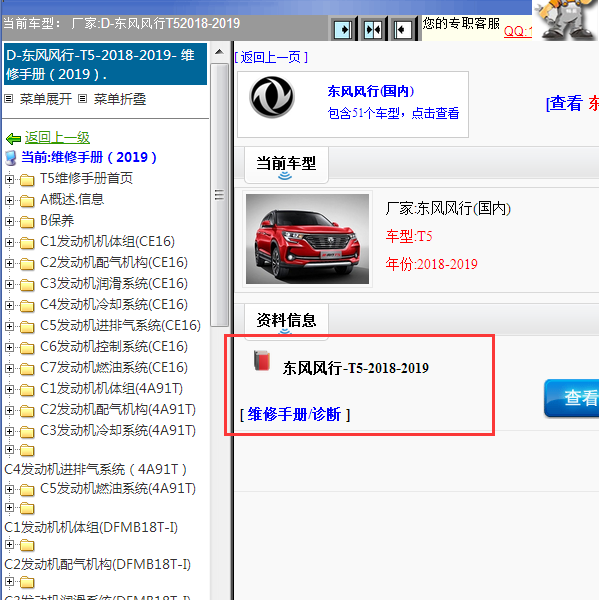The width and height of the screenshot is (599, 600).
Task: Open C2发动机配气机构(DFMB18T-I) entry
Action: pyautogui.click(x=97, y=564)
